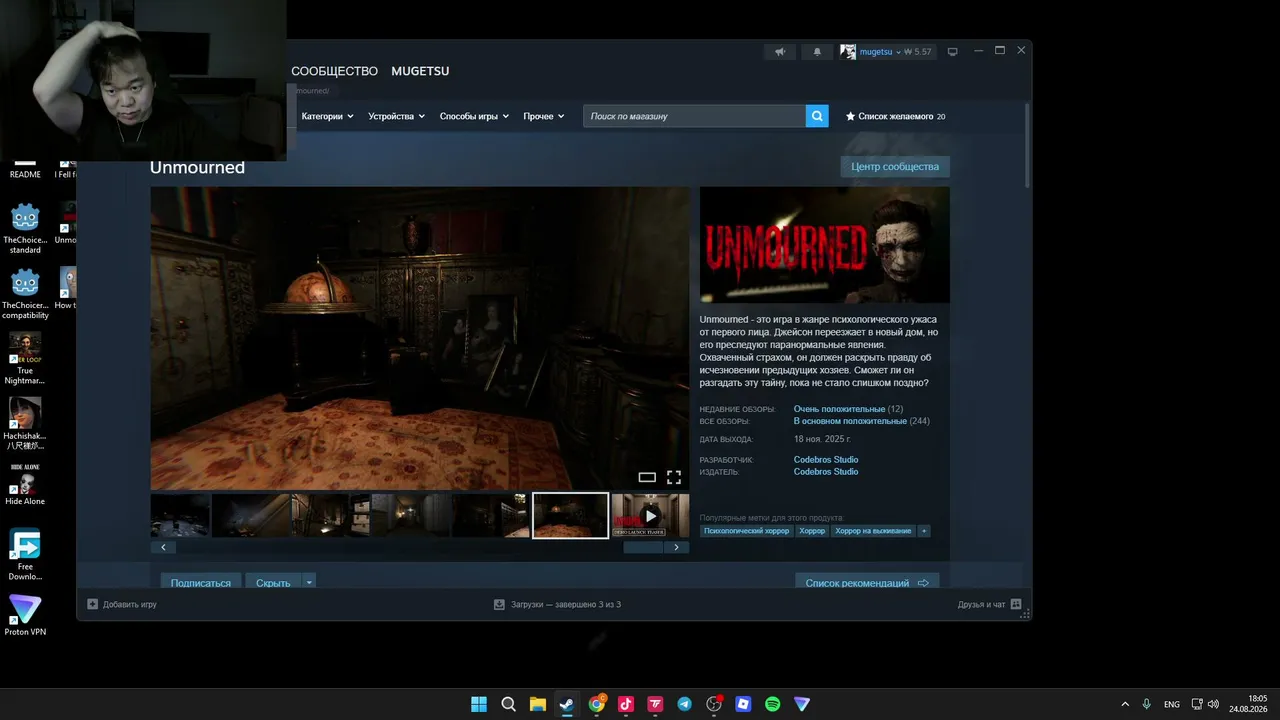This screenshot has width=1280, height=720.
Task: Open Roblox from the taskbar
Action: 743,704
